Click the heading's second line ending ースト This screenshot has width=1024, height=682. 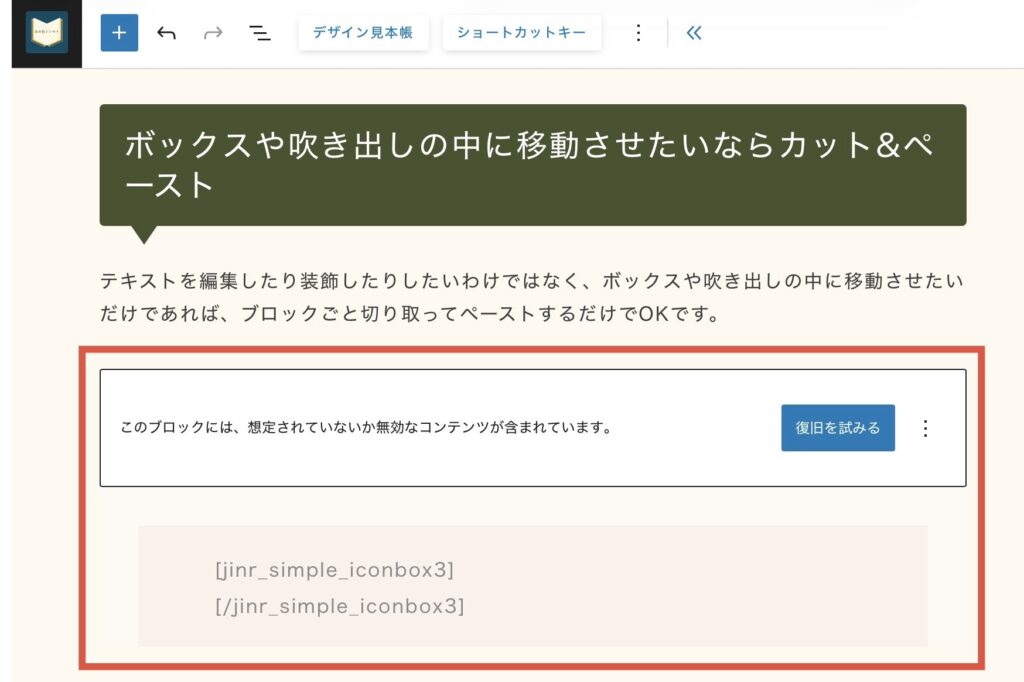click(170, 186)
